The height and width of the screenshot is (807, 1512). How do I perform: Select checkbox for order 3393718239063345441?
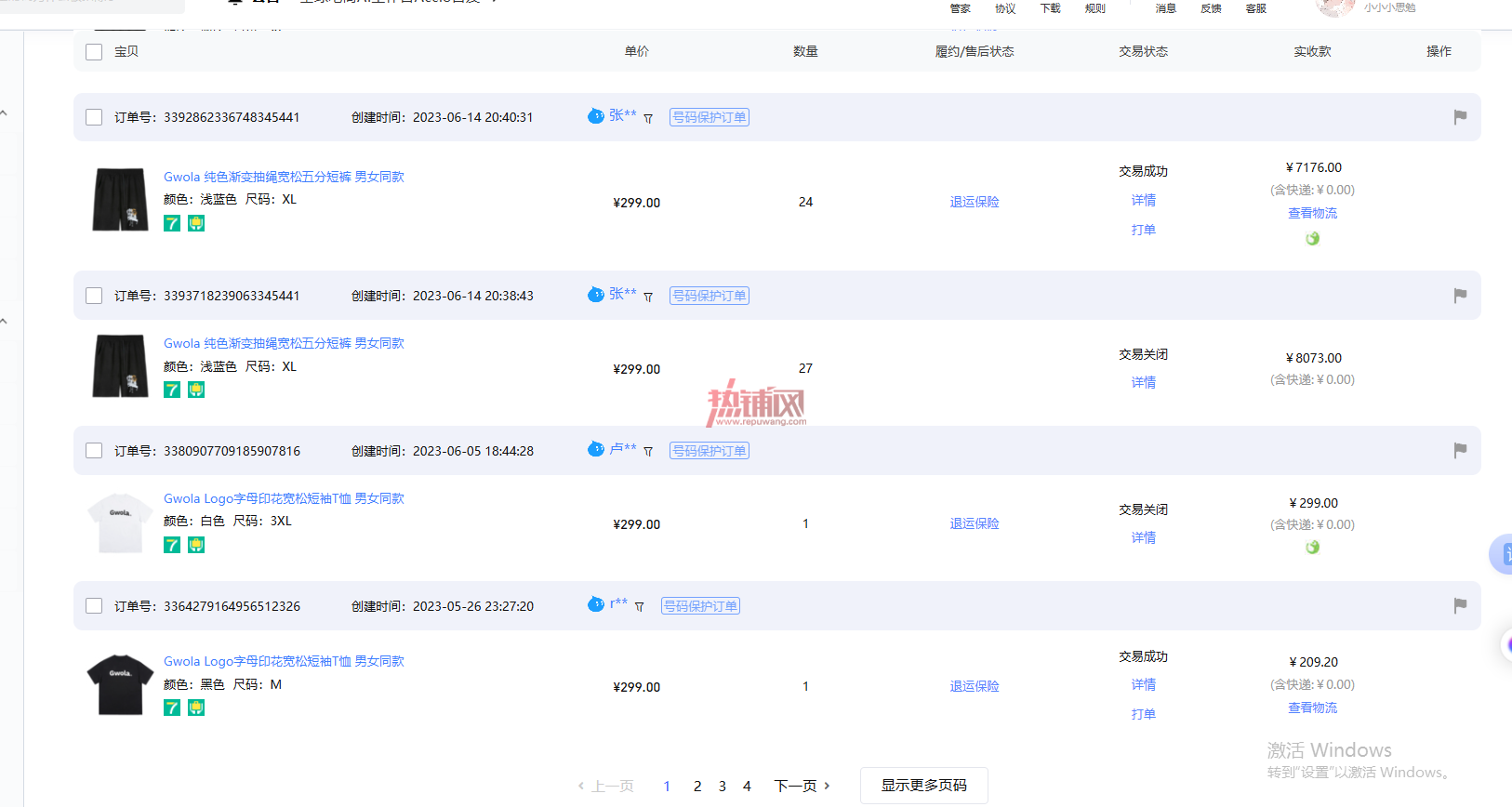(x=94, y=296)
